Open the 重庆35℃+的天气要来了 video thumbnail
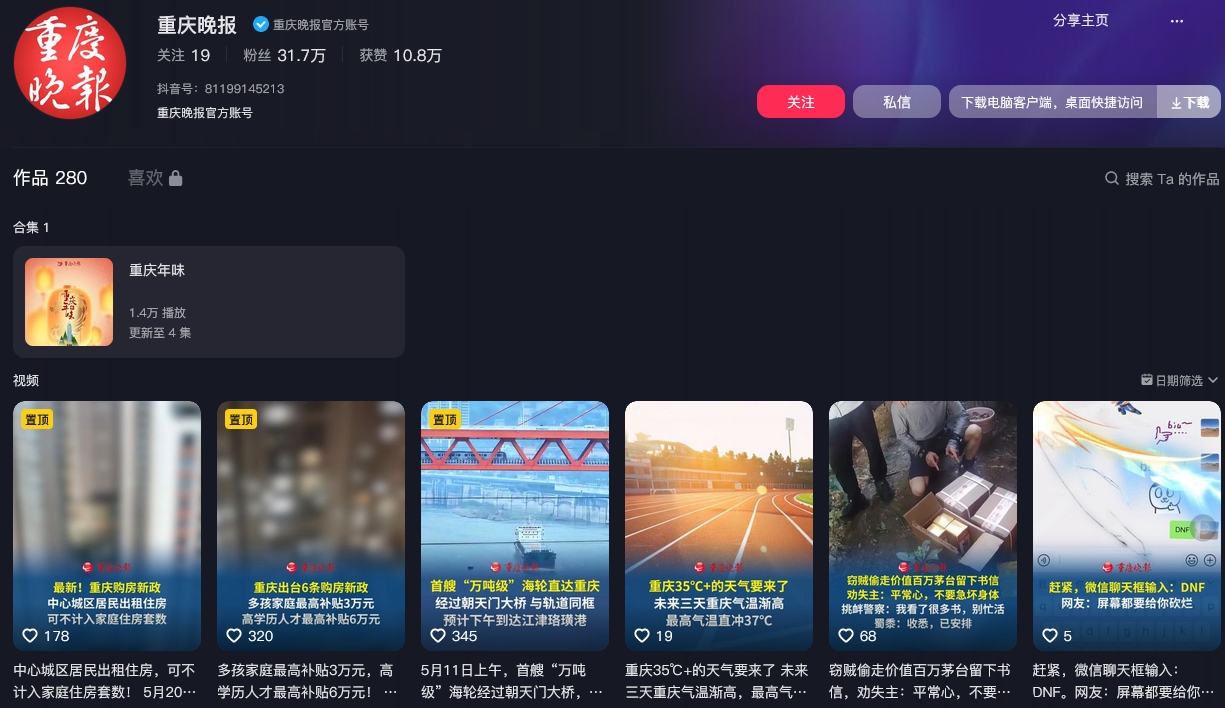The width and height of the screenshot is (1225, 708). pyautogui.click(x=719, y=526)
